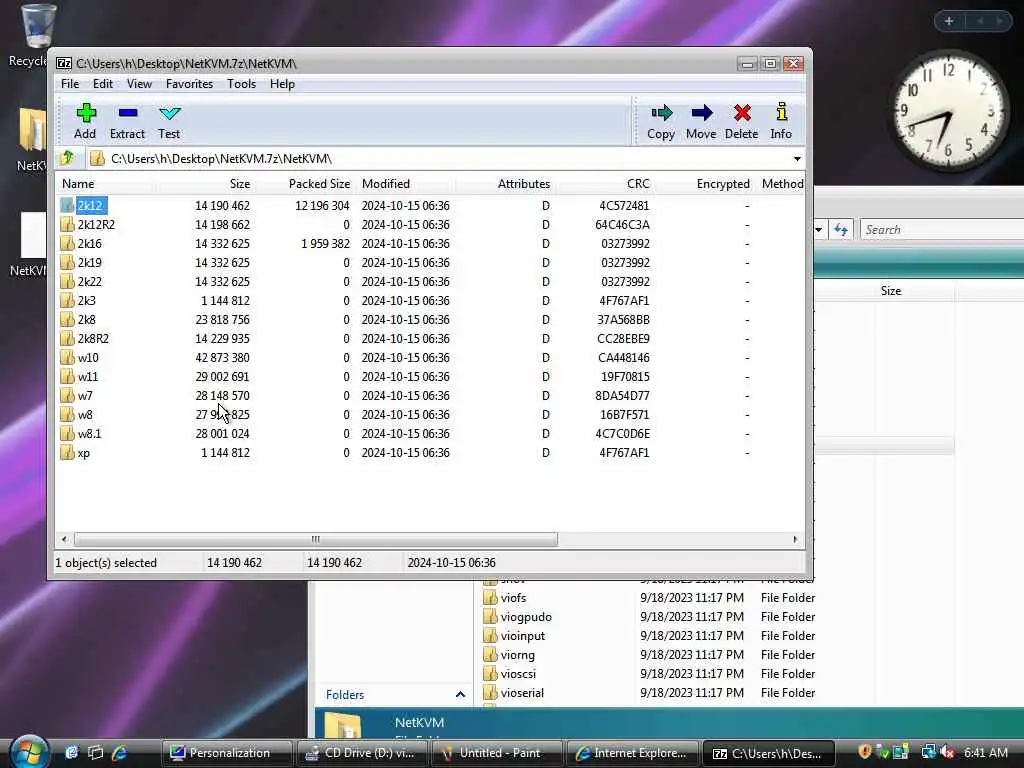Click the Search box in Explorer window
The image size is (1024, 768).
(942, 230)
